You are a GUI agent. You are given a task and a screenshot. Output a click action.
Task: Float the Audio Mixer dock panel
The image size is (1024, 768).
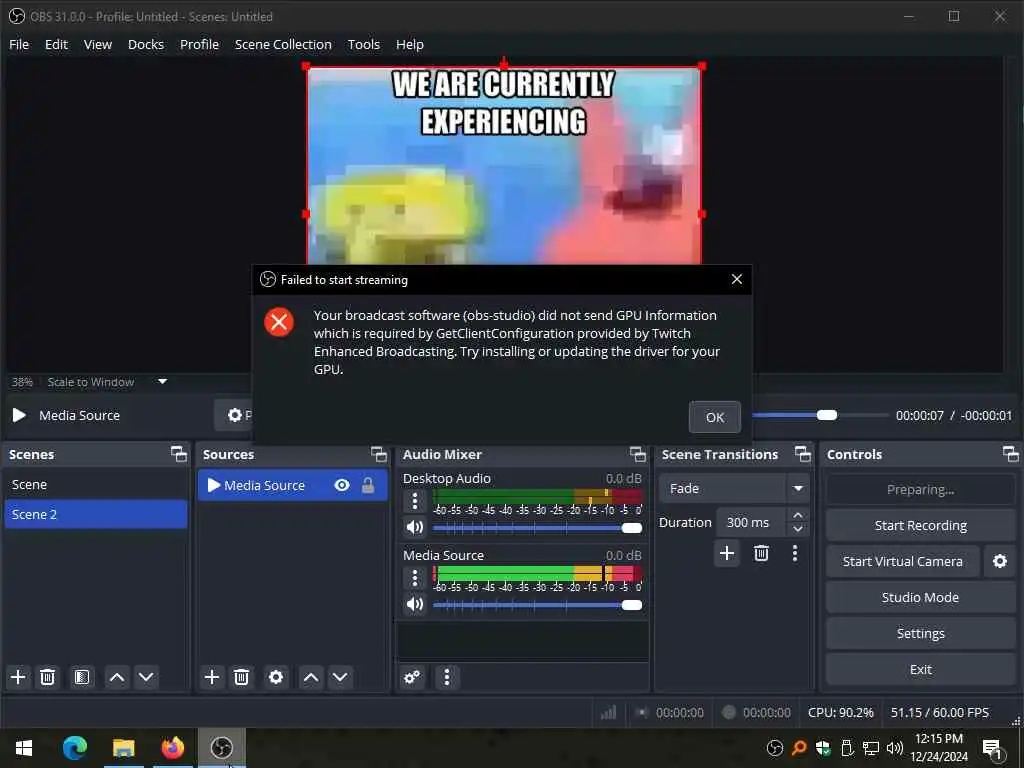[638, 454]
